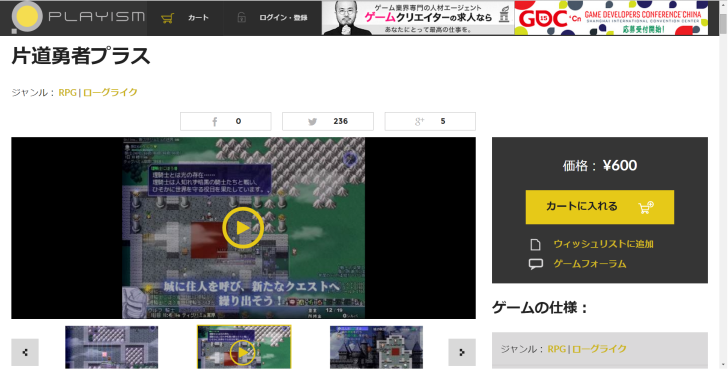Screen dimensions: 728x369
Task: Share on Facebook icon button
Action: pyautogui.click(x=226, y=122)
